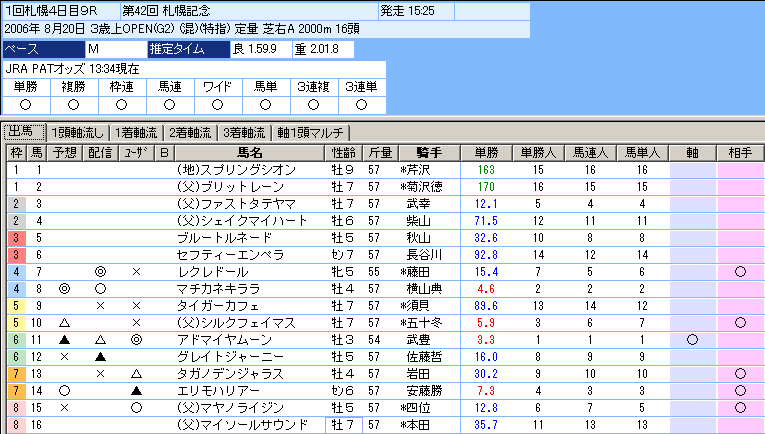Click the ▲ user mark for エリモハリアー
Viewport: 765px width, 434px height.
point(136,391)
